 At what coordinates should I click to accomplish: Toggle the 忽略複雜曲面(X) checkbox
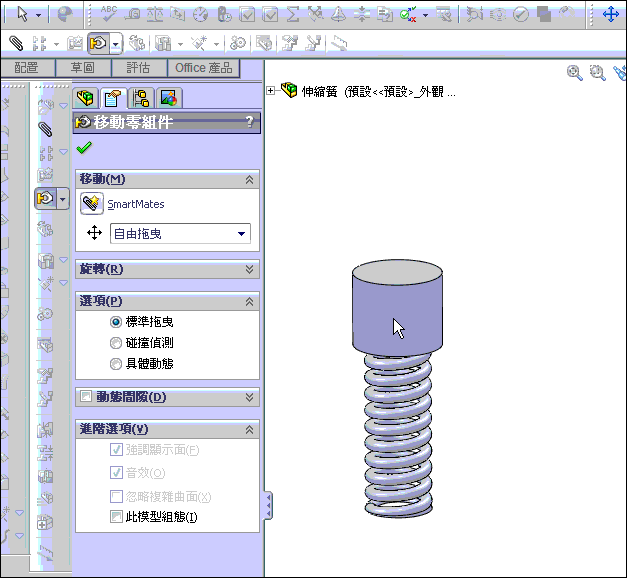click(x=116, y=496)
